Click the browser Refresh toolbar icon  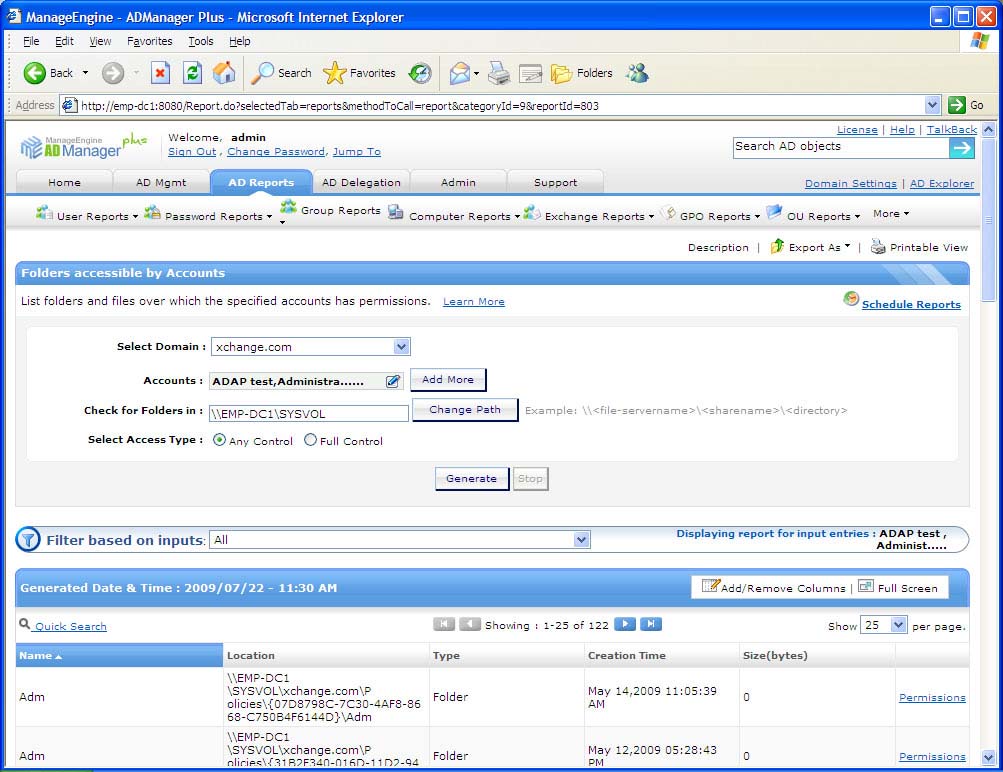pos(192,73)
